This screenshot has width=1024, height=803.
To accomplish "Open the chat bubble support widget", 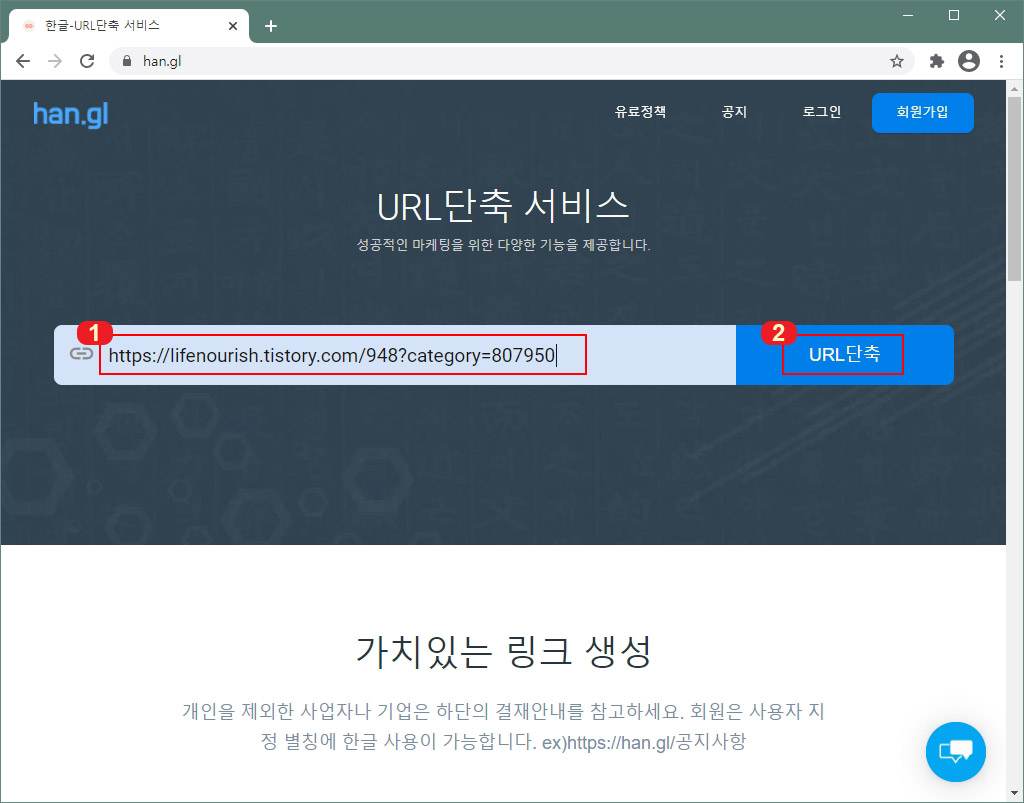I will [x=955, y=752].
